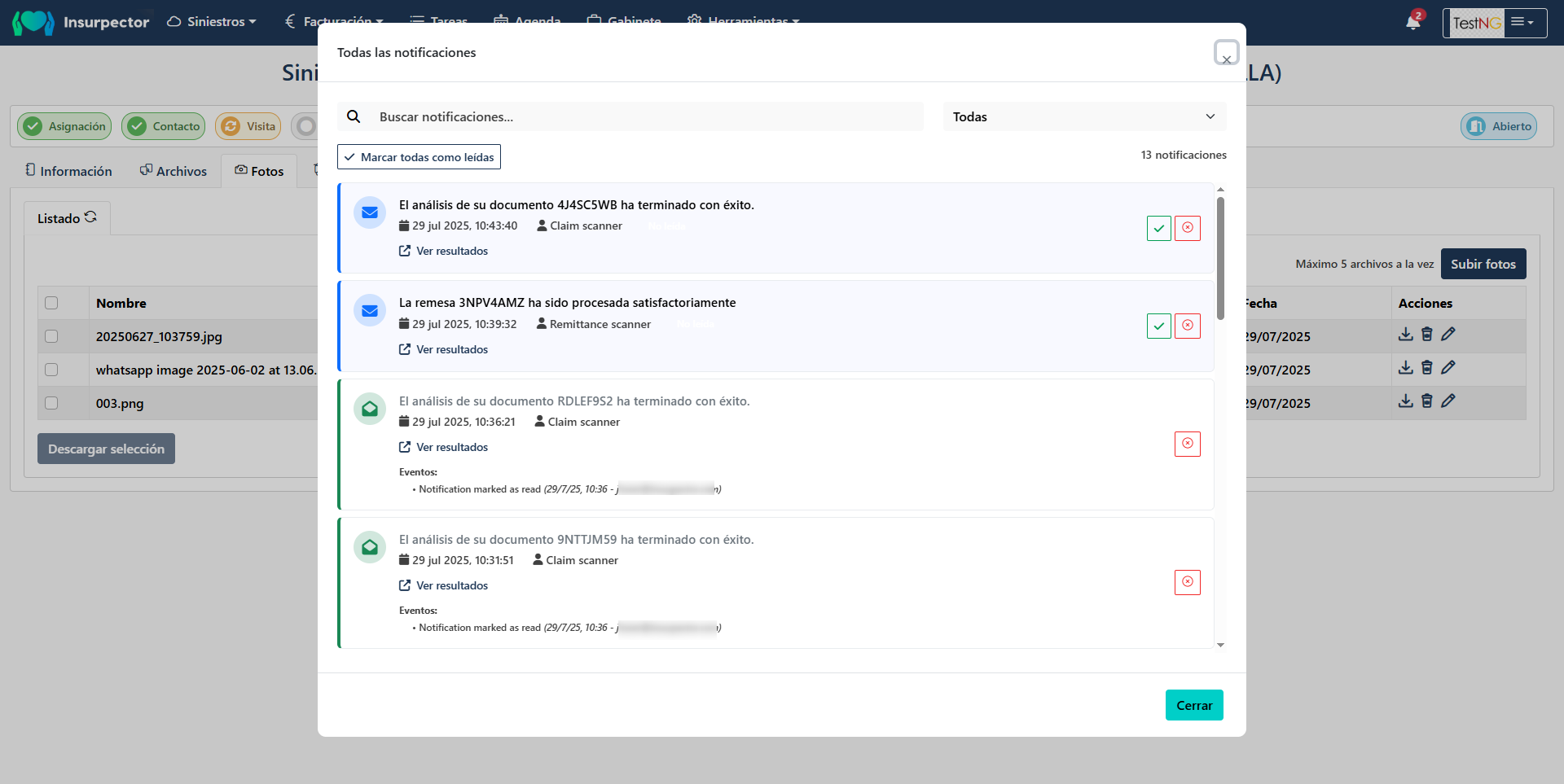This screenshot has height=784, width=1564.
Task: Check the checkbox next to 003.png
Action: coord(52,403)
